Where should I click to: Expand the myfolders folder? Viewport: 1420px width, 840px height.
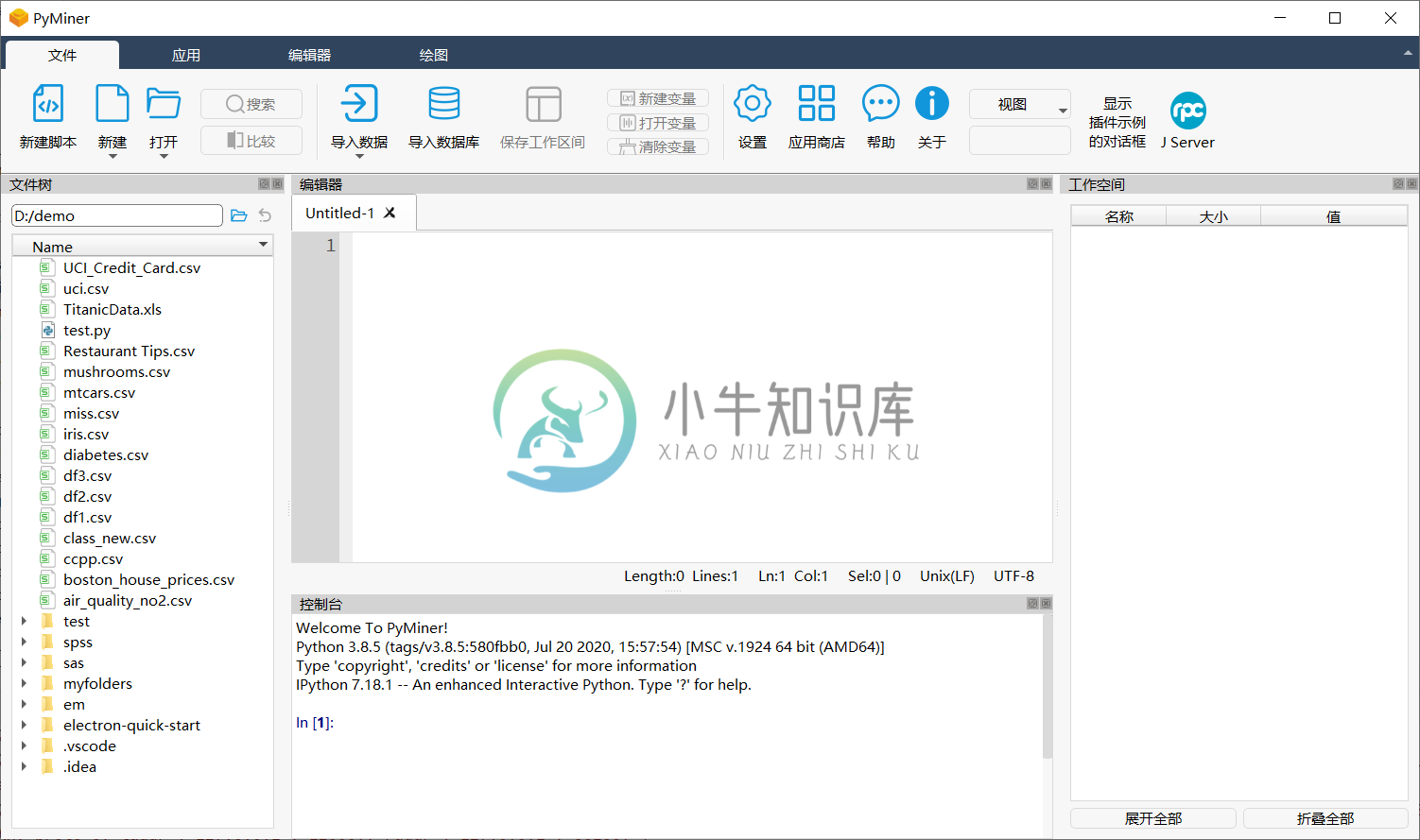tap(24, 684)
